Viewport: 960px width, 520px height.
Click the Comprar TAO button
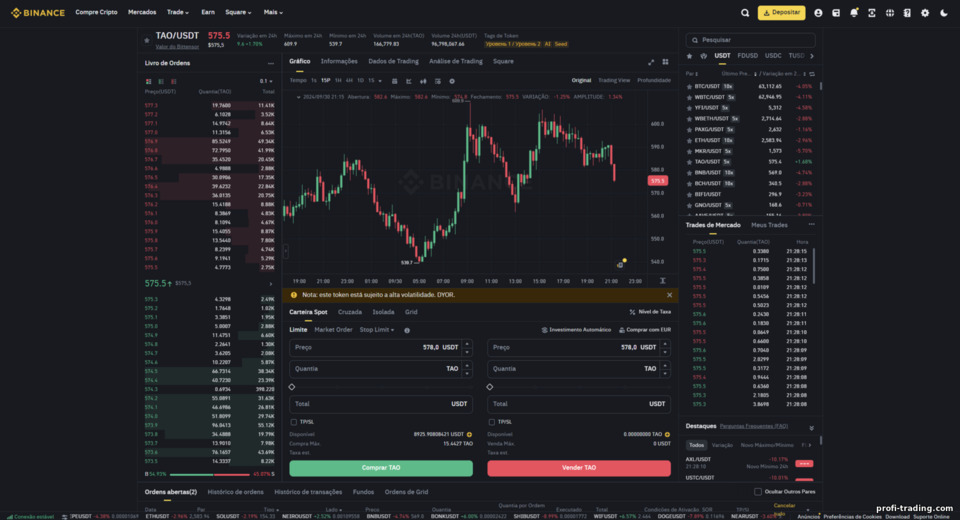[x=381, y=468]
